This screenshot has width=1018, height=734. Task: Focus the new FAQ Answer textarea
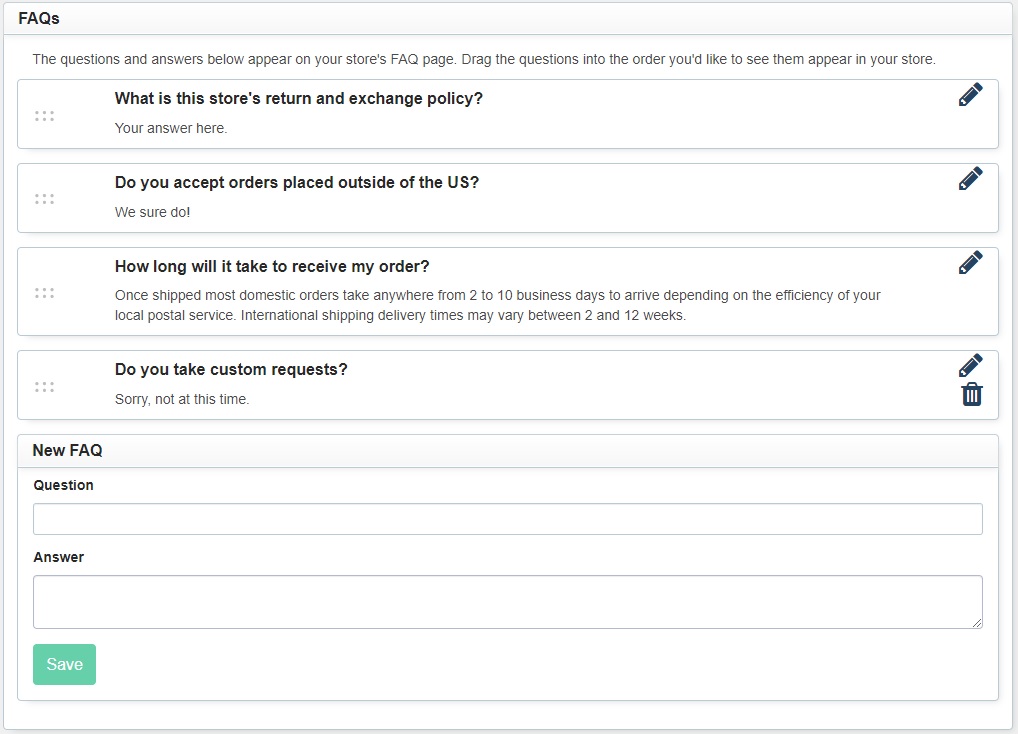click(508, 602)
